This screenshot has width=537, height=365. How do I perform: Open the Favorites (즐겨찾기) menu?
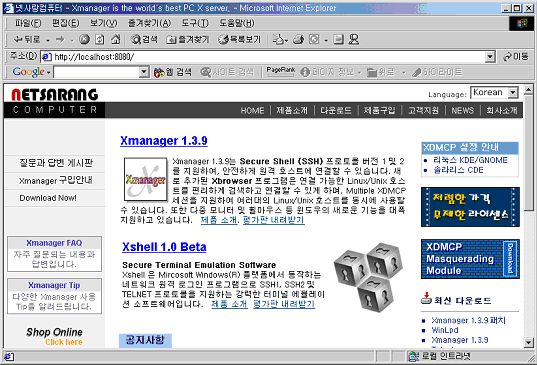pyautogui.click(x=149, y=23)
